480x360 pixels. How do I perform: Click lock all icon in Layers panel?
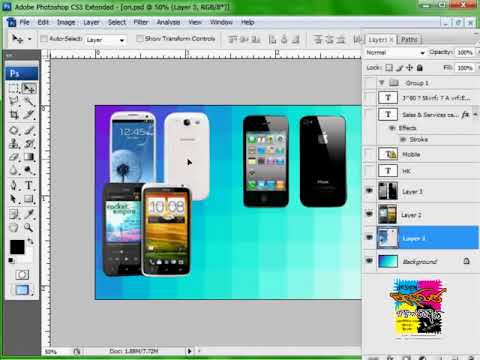pos(420,68)
